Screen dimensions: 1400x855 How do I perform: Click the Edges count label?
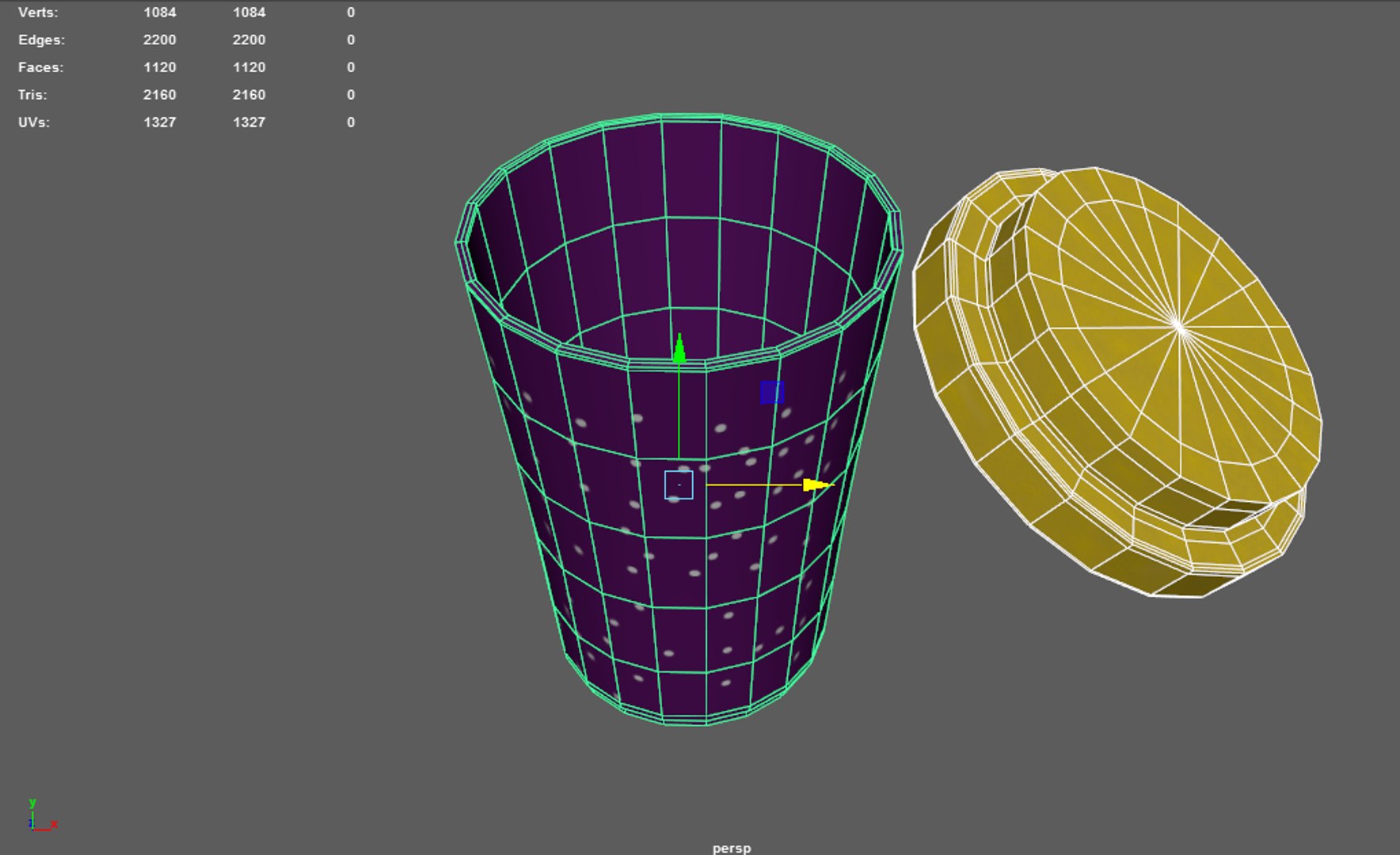click(x=41, y=40)
